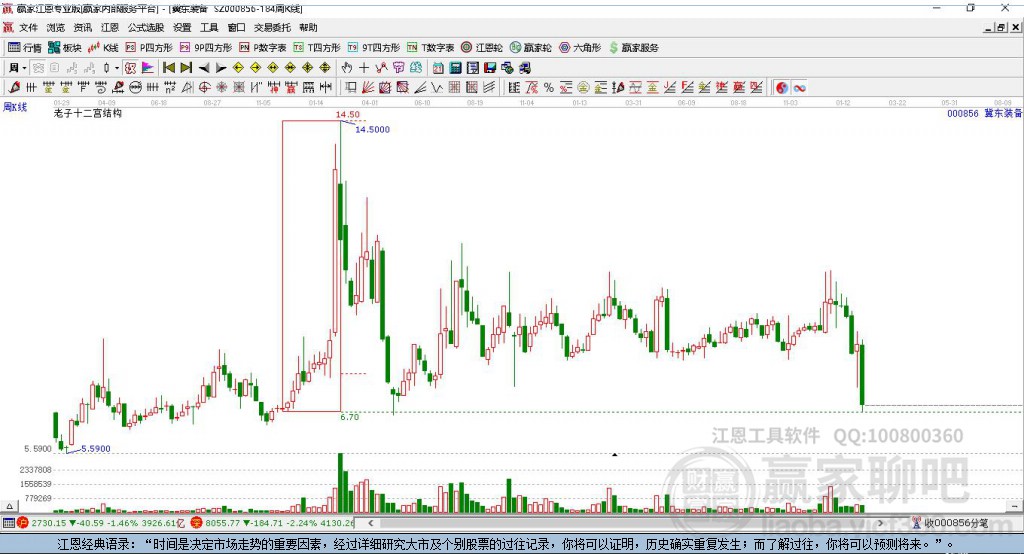Click the save floppy disk icon
Image resolution: width=1024 pixels, height=554 pixels.
[x=490, y=68]
